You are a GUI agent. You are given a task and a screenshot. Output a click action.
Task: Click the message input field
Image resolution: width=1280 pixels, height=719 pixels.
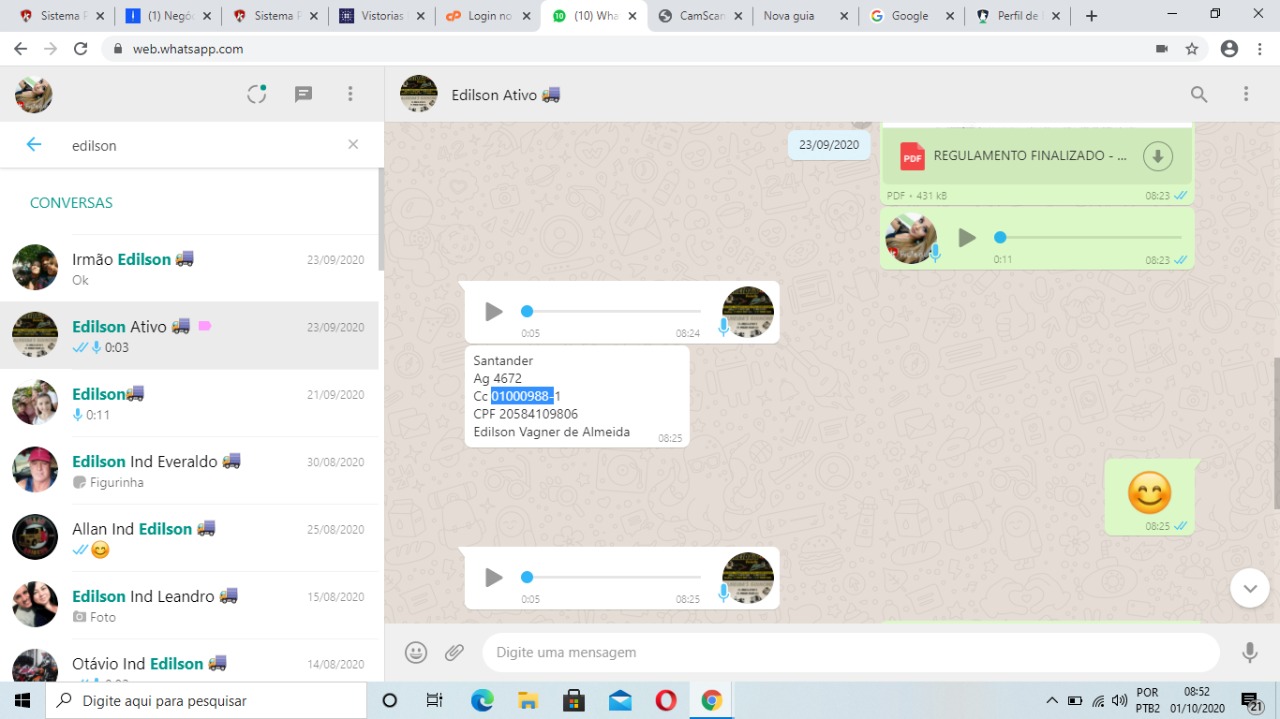point(850,652)
